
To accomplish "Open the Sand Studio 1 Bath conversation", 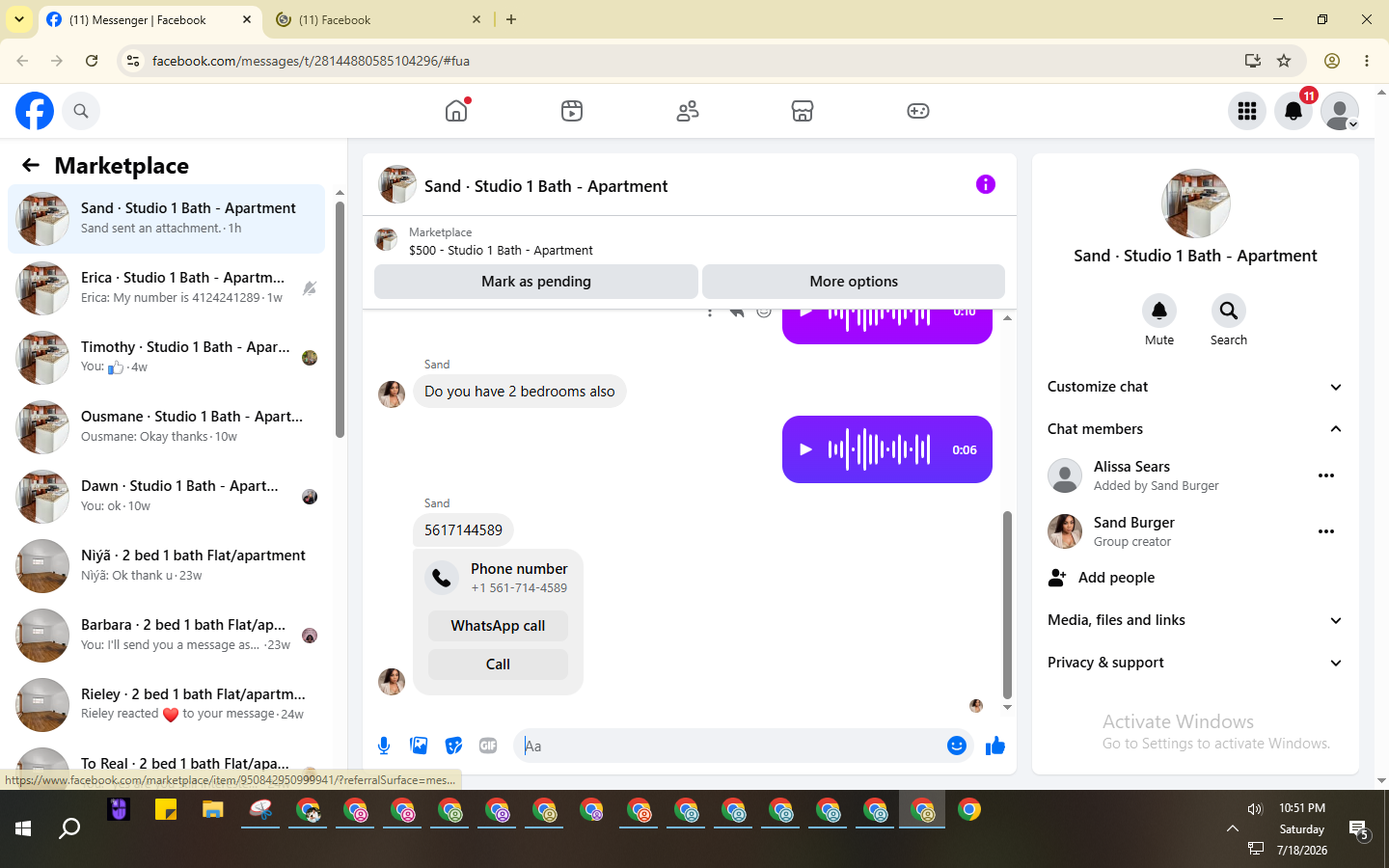I will (x=166, y=219).
